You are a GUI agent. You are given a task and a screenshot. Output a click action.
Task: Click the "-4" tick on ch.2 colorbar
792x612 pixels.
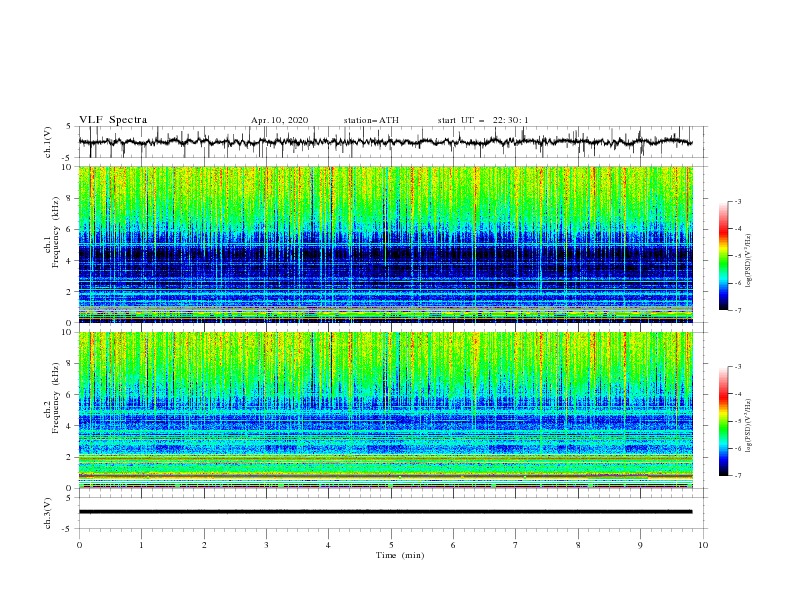(x=737, y=394)
